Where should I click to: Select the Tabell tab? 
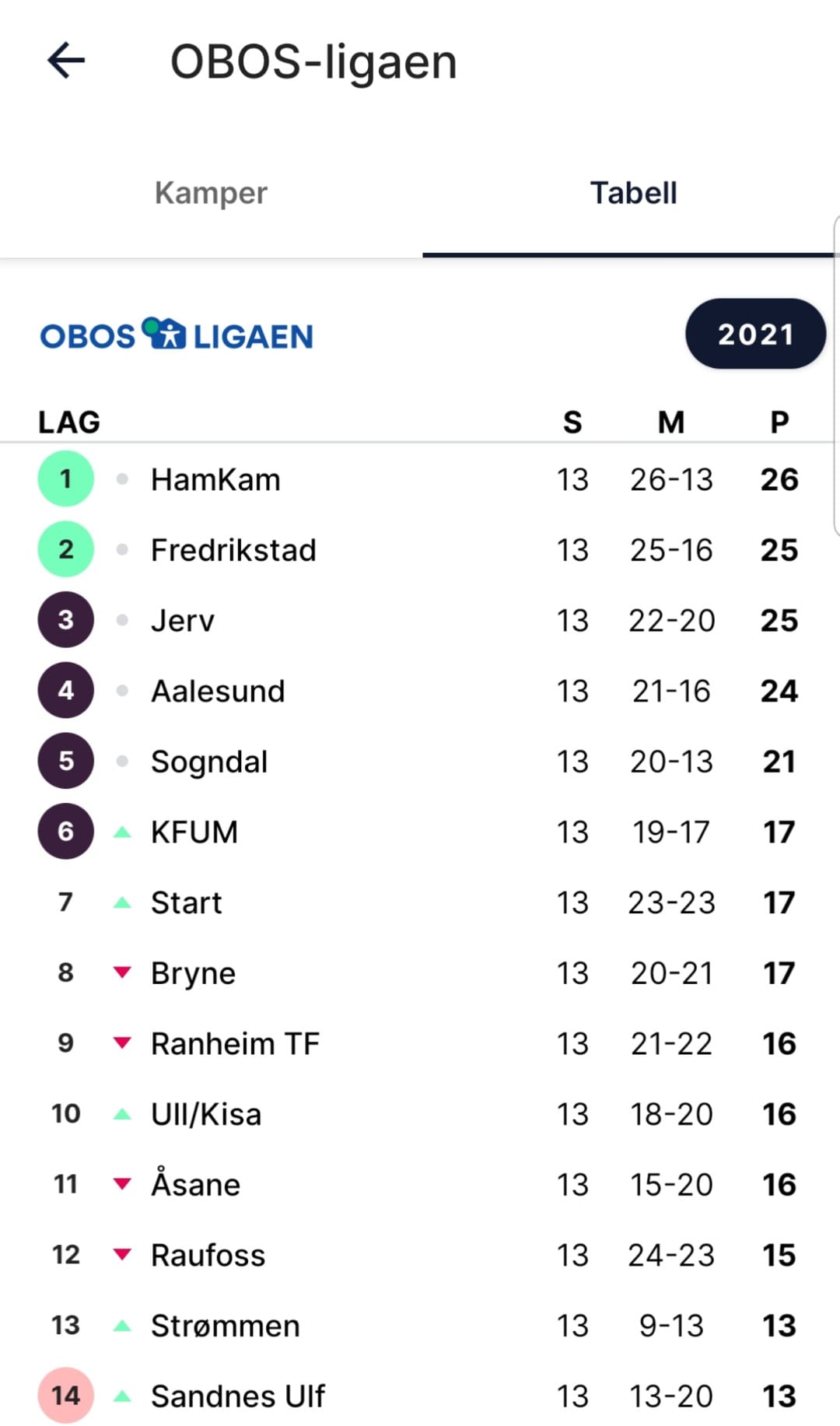pos(633,193)
